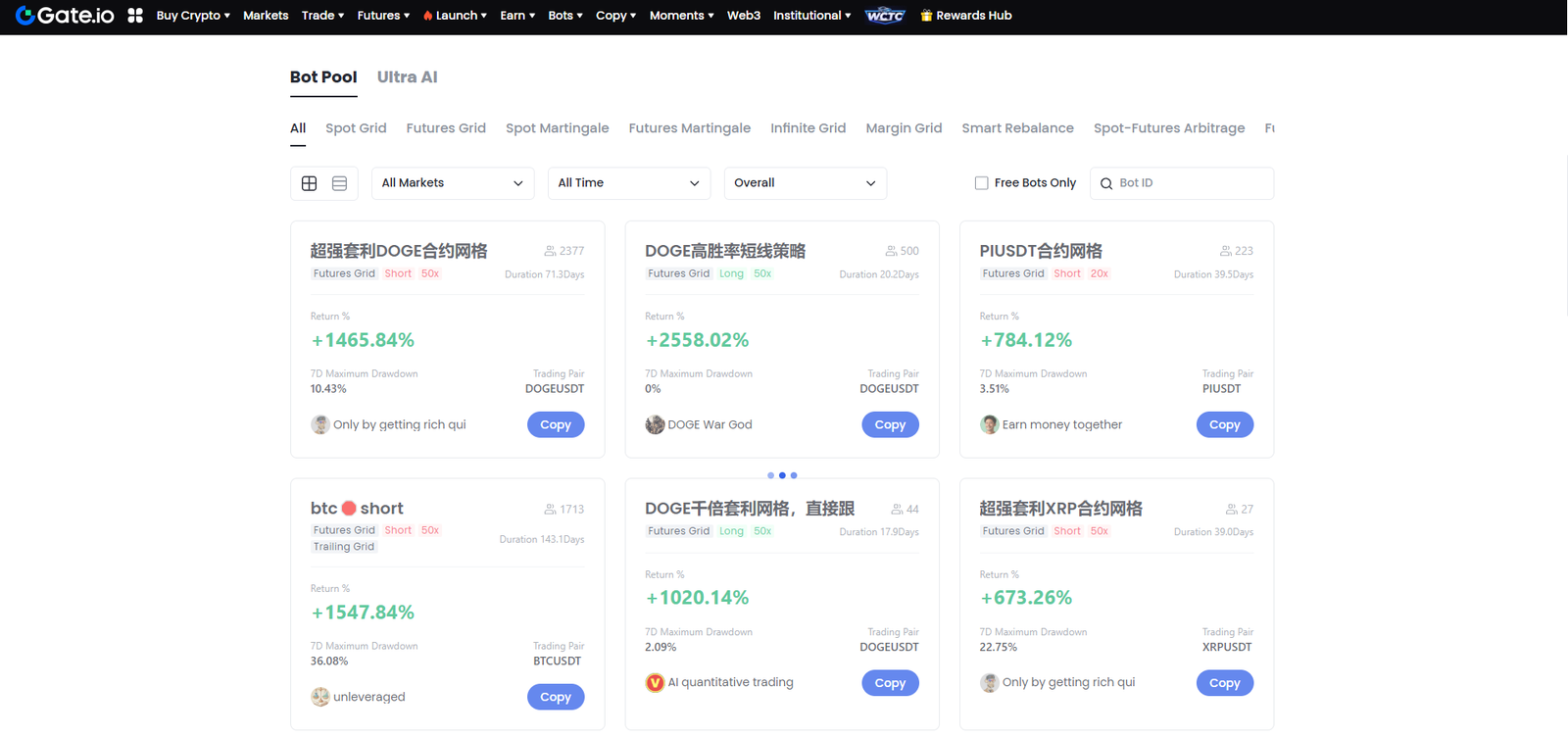Open Web3 in top navigation

[x=744, y=16]
